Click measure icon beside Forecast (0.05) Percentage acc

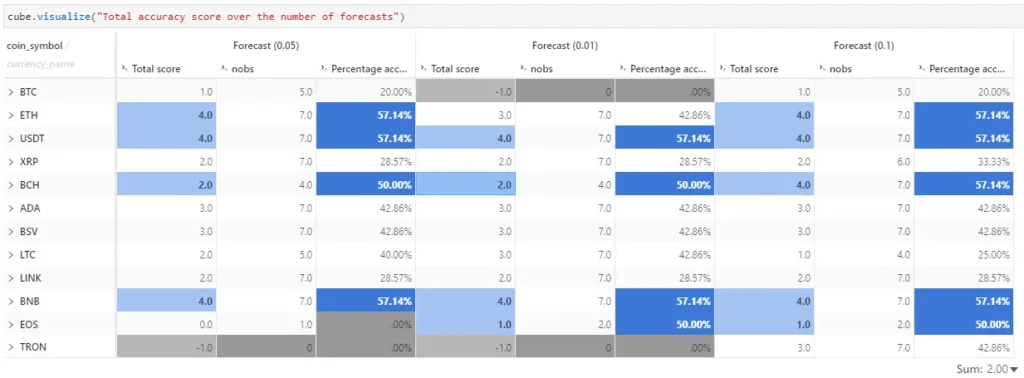coord(324,68)
